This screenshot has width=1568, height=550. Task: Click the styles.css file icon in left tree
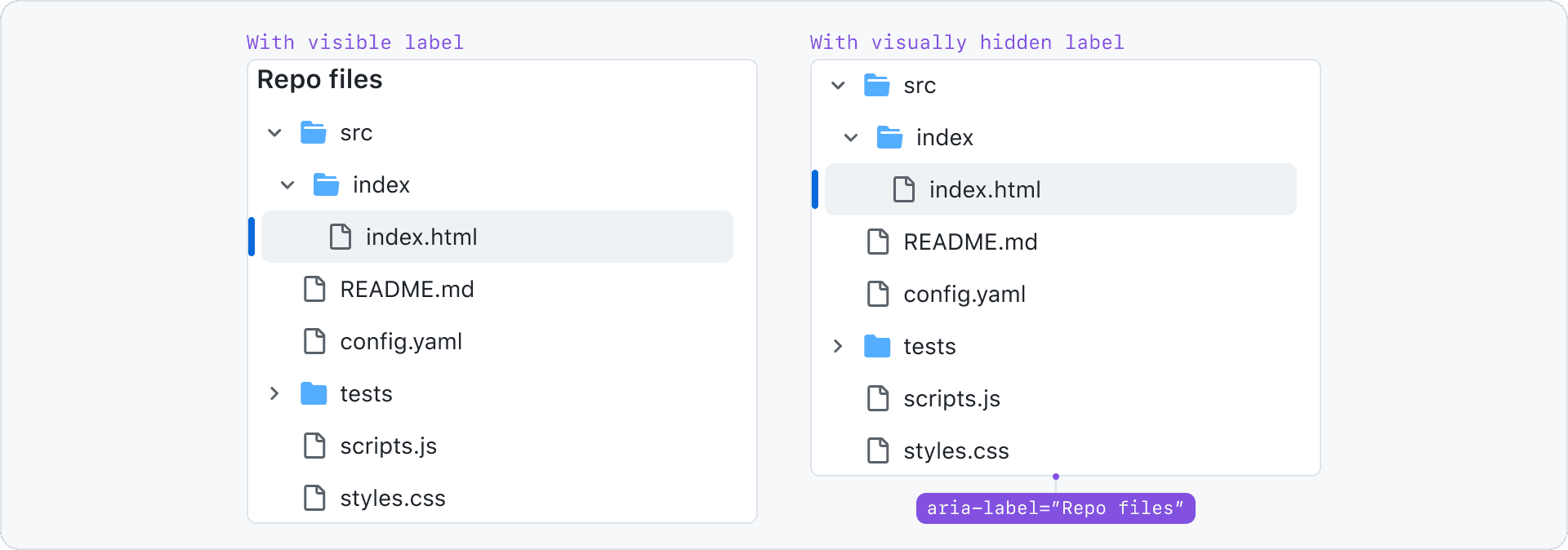point(314,498)
